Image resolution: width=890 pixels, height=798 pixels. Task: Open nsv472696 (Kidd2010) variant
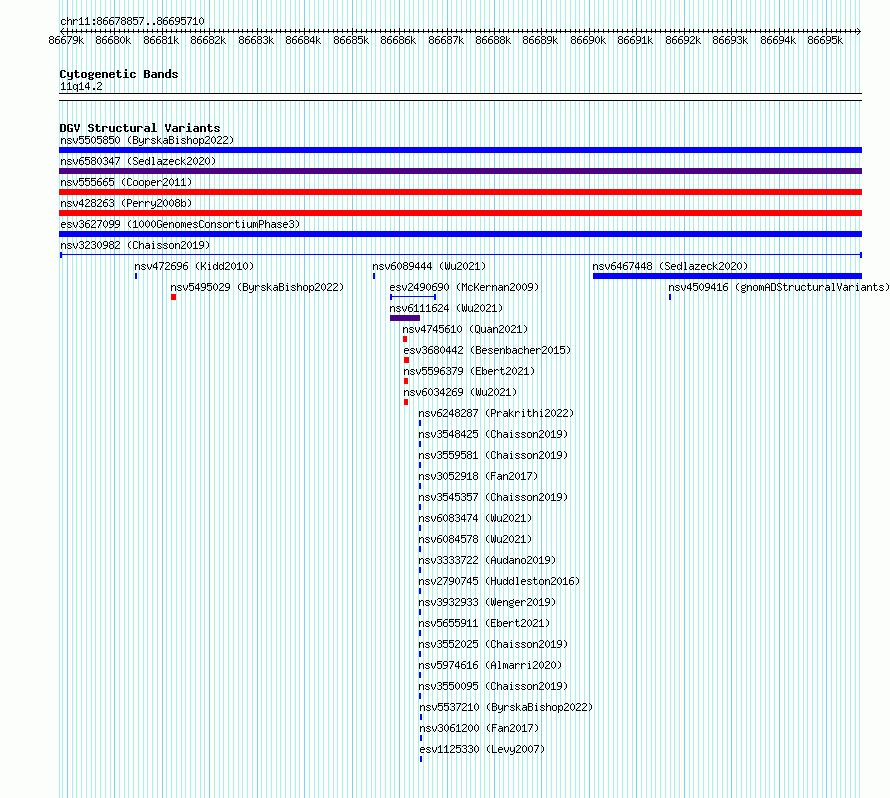(x=194, y=266)
